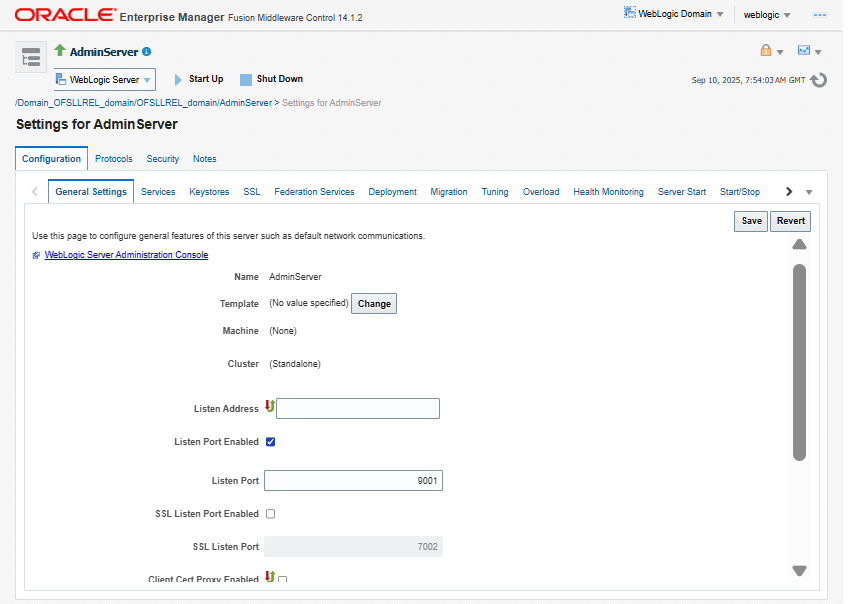Click the Start Up play icon
849x604 pixels.
coord(178,80)
